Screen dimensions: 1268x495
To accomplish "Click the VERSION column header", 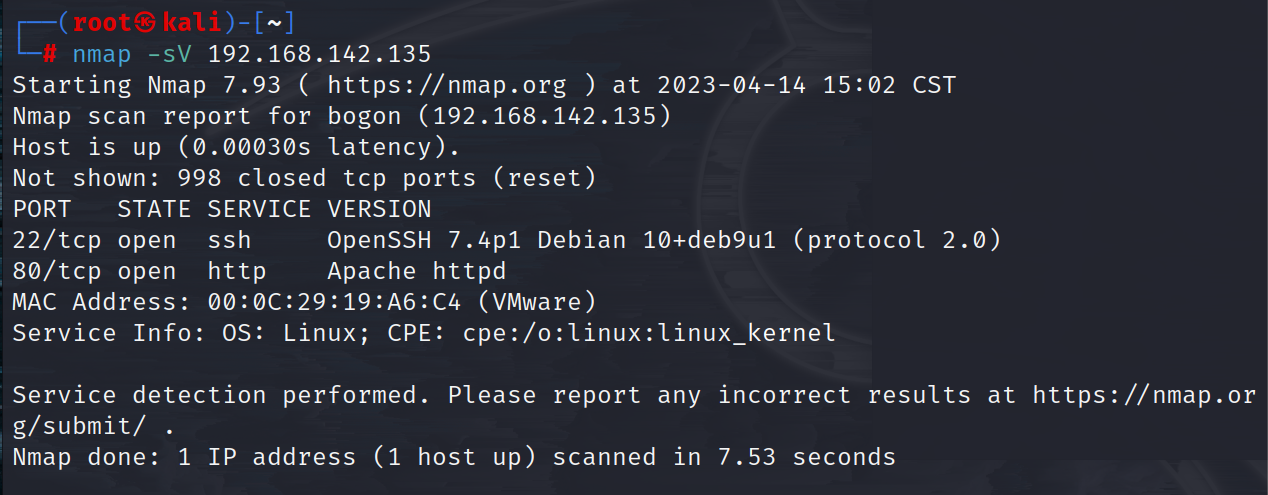I will [379, 209].
